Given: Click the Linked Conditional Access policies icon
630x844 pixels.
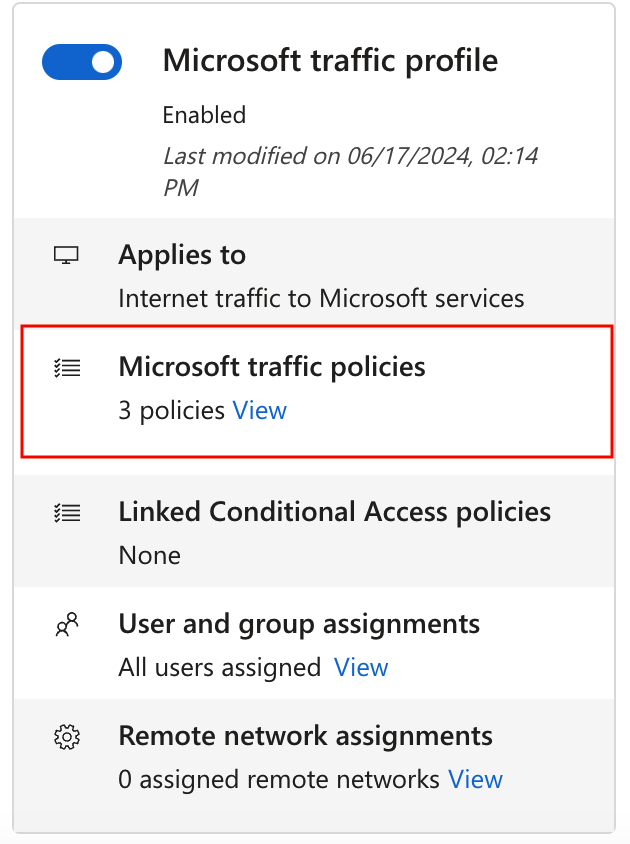Looking at the screenshot, I should (66, 511).
